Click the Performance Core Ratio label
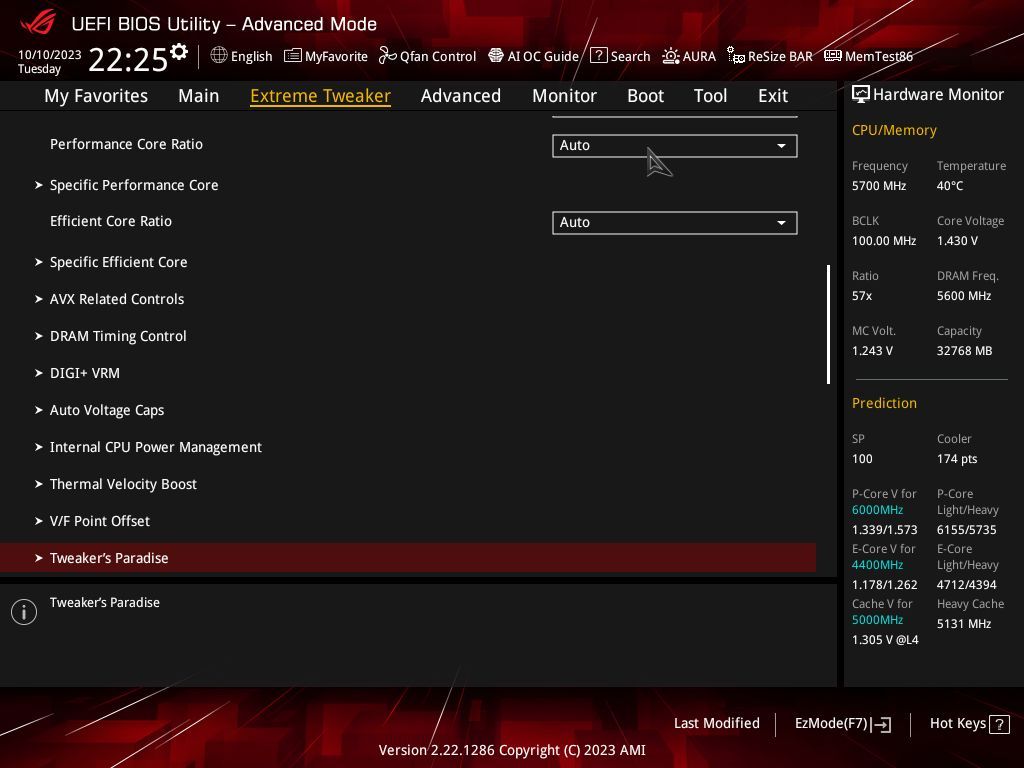The image size is (1024, 768). point(126,144)
